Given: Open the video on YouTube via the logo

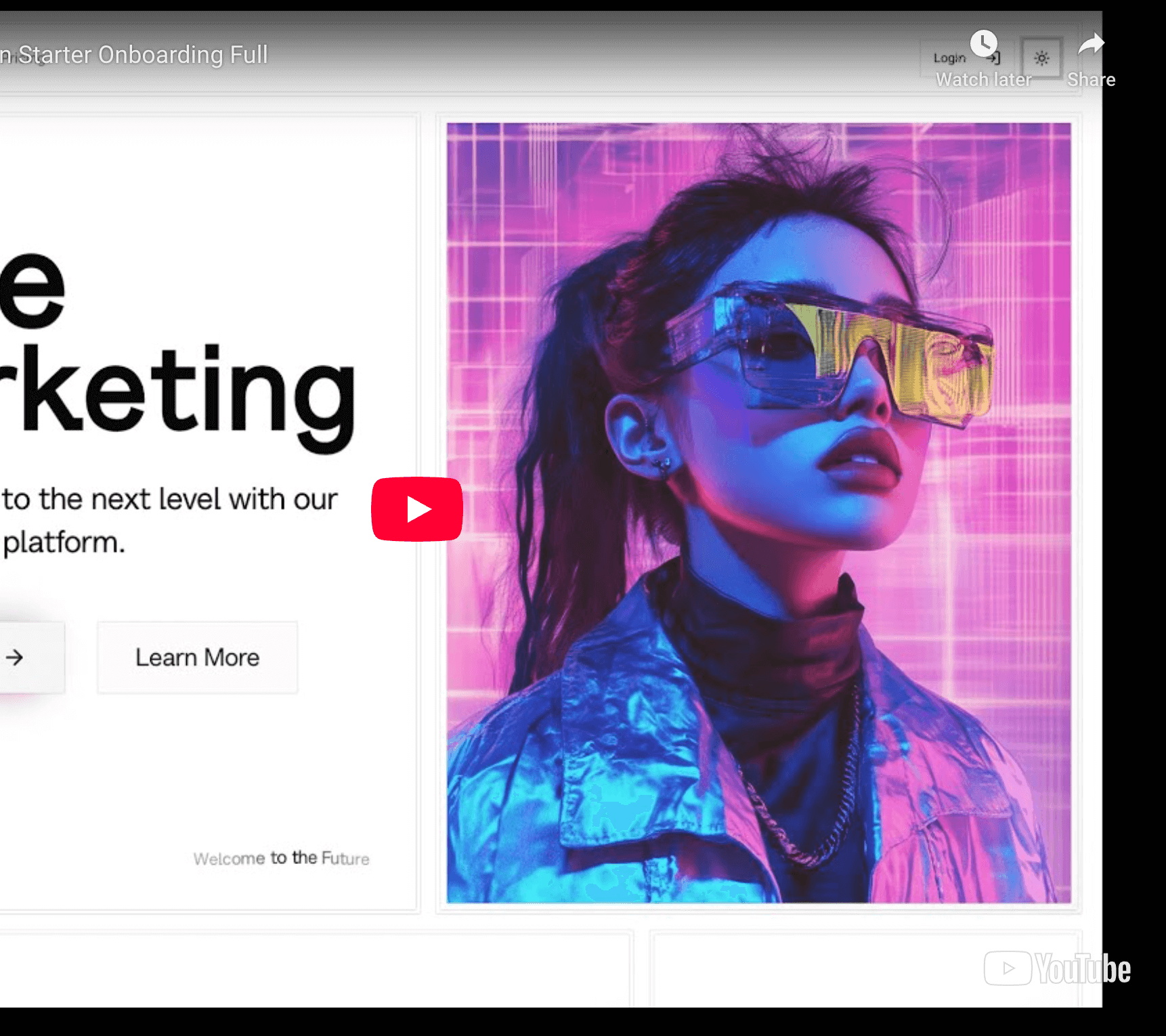Looking at the screenshot, I should (x=1057, y=968).
